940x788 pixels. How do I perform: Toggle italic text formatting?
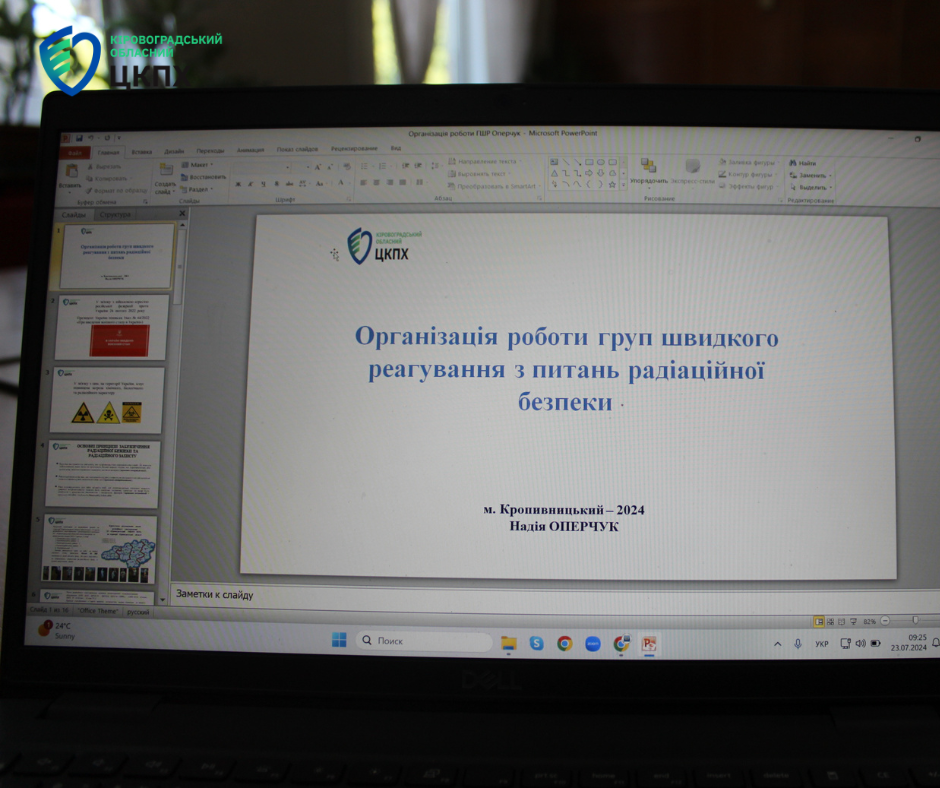pyautogui.click(x=250, y=184)
